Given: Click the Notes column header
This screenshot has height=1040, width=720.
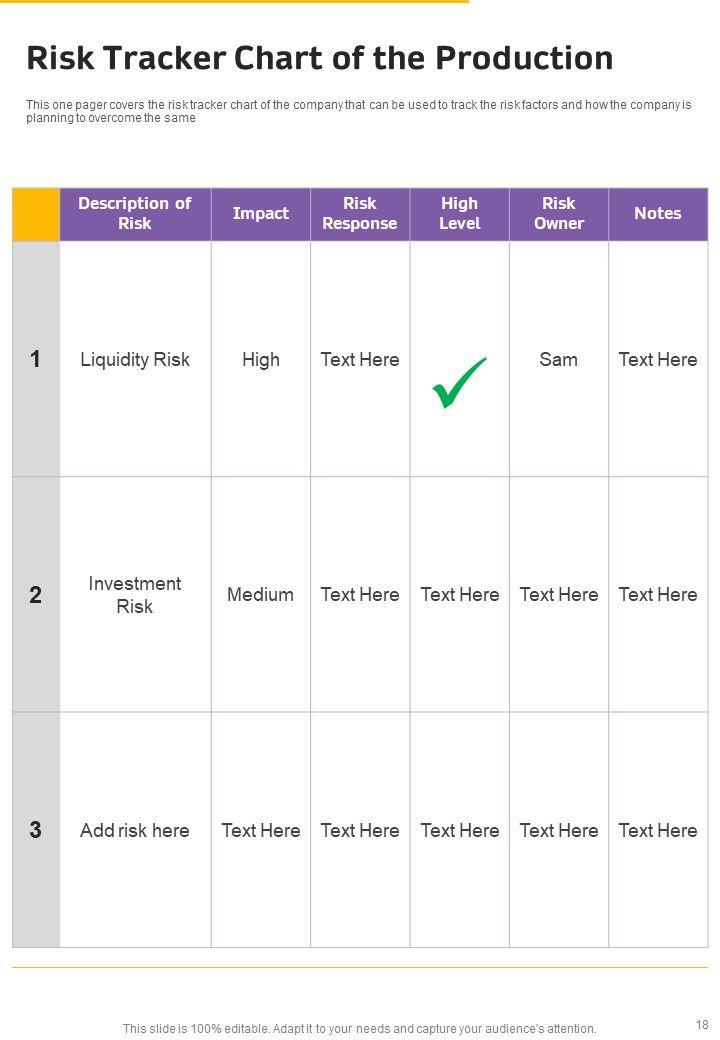Looking at the screenshot, I should pos(657,214).
